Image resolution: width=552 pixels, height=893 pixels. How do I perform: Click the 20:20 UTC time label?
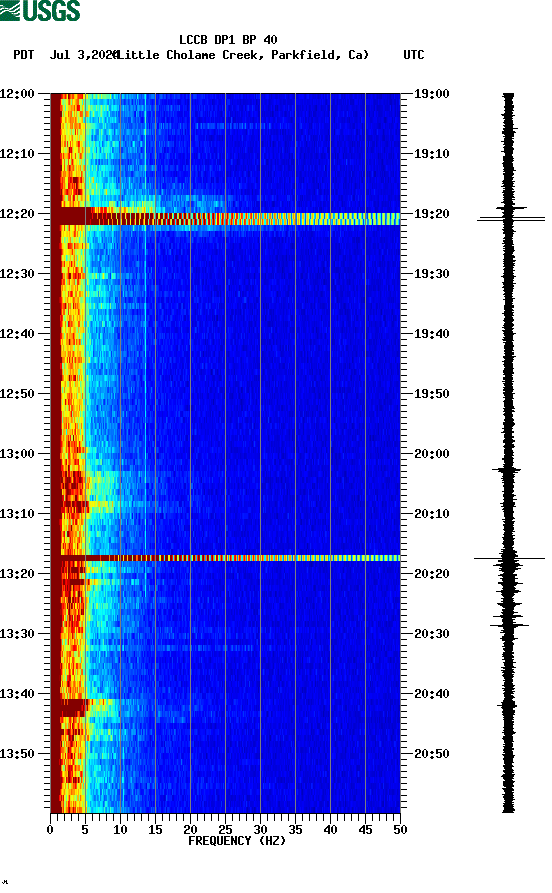pos(432,574)
